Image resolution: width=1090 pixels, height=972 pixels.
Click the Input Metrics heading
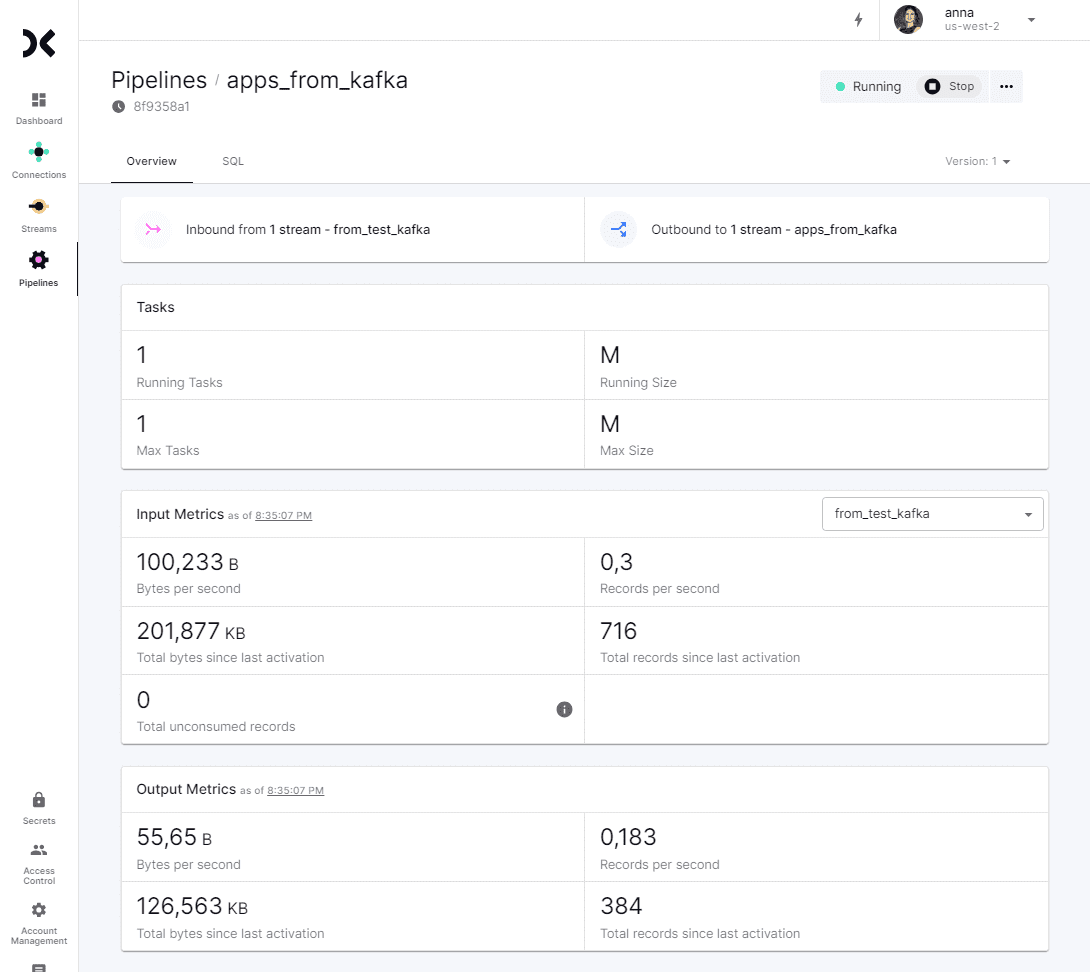180,514
